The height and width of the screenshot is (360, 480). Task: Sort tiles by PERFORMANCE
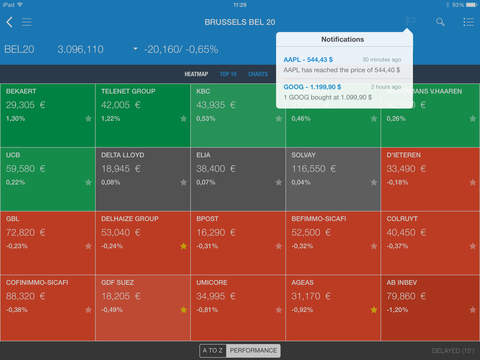click(253, 351)
